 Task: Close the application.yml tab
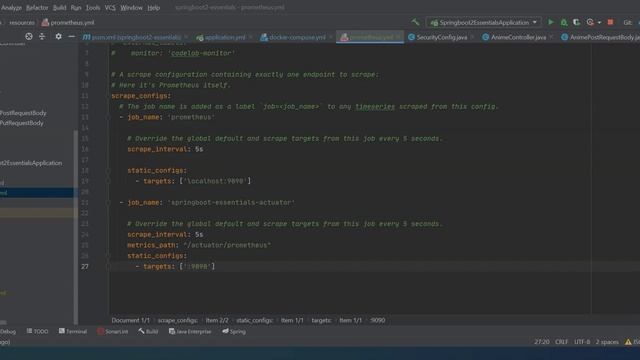pos(250,37)
